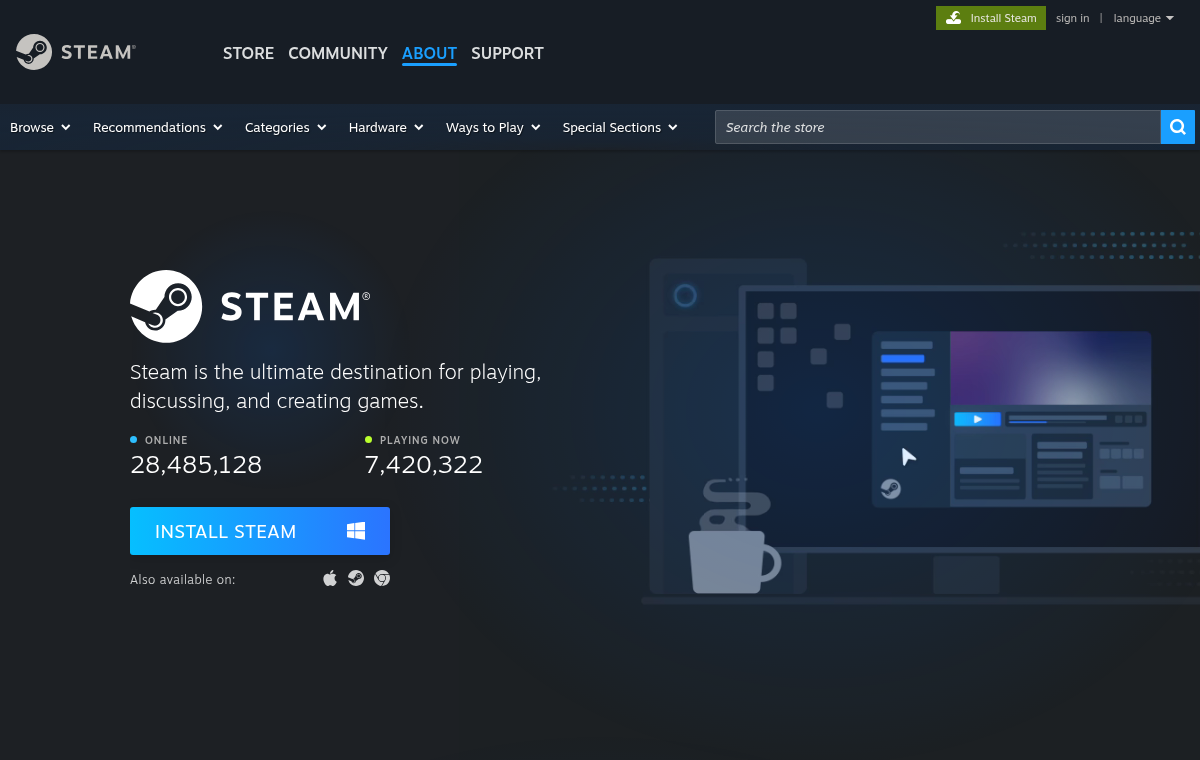Expand the Special Sections dropdown
Viewport: 1200px width, 760px height.
click(620, 127)
